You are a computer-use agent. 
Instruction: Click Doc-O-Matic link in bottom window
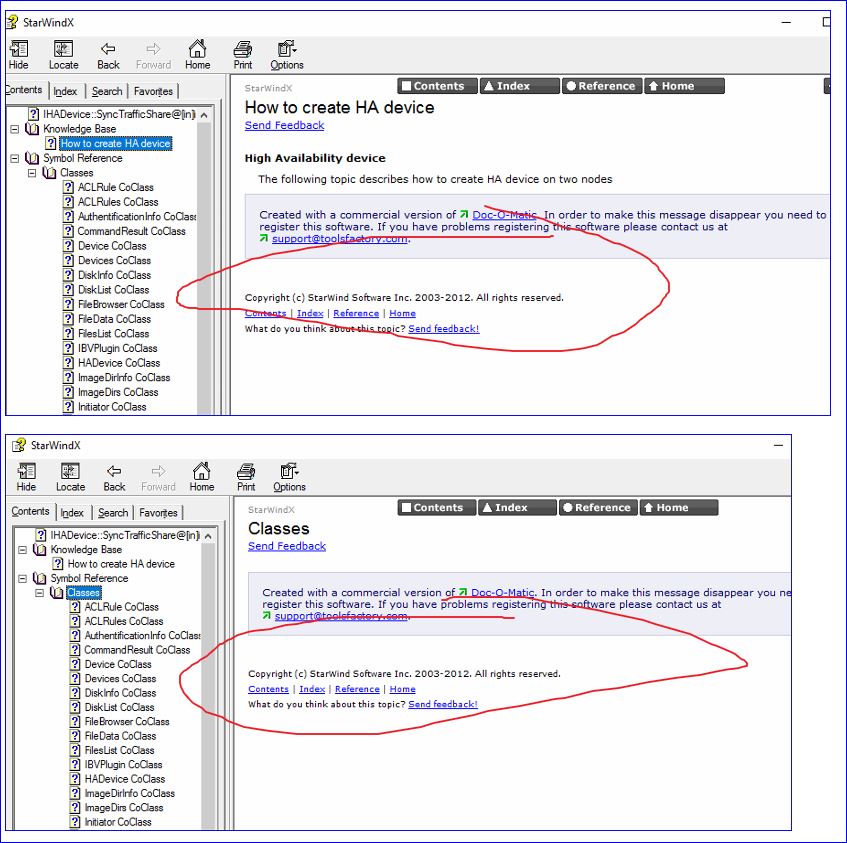(502, 592)
